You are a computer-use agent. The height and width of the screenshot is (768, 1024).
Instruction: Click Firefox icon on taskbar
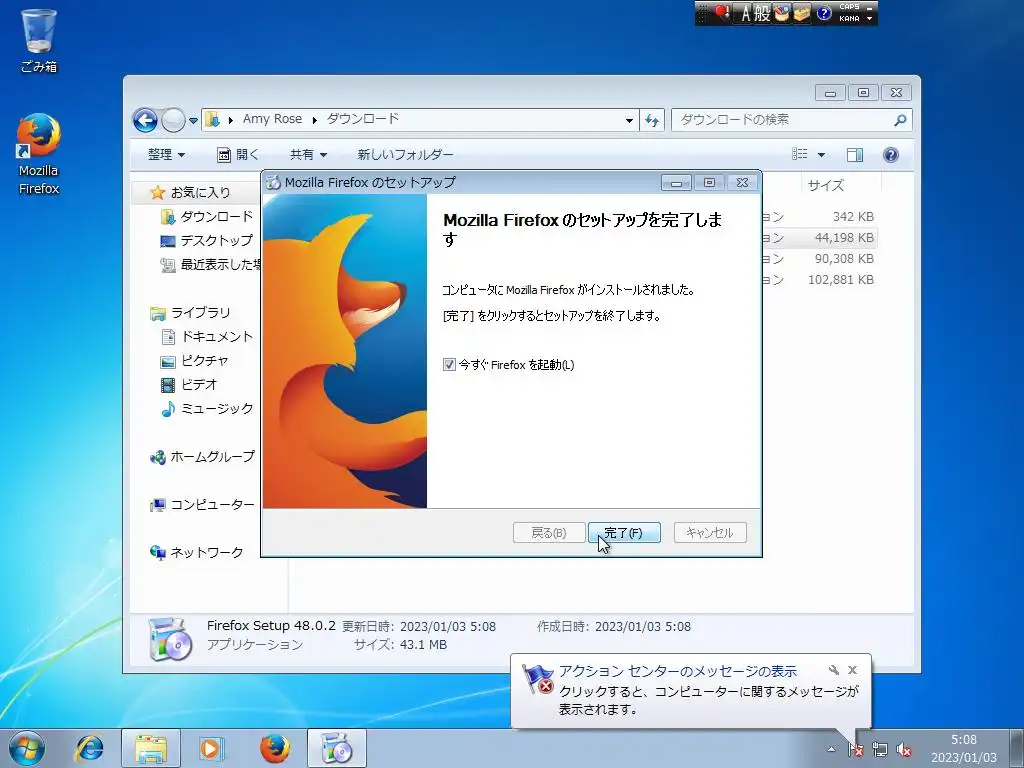point(275,748)
